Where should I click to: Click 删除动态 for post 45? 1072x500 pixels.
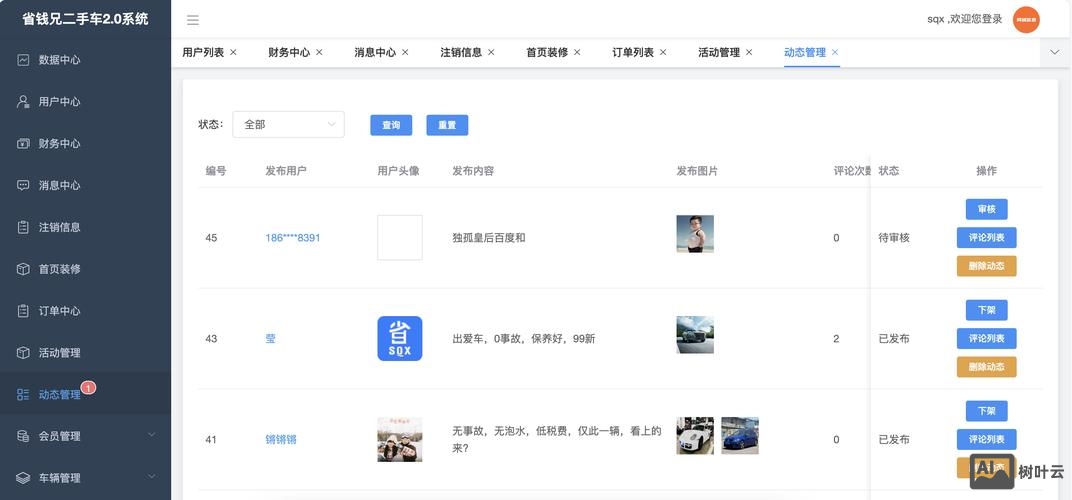[x=987, y=266]
